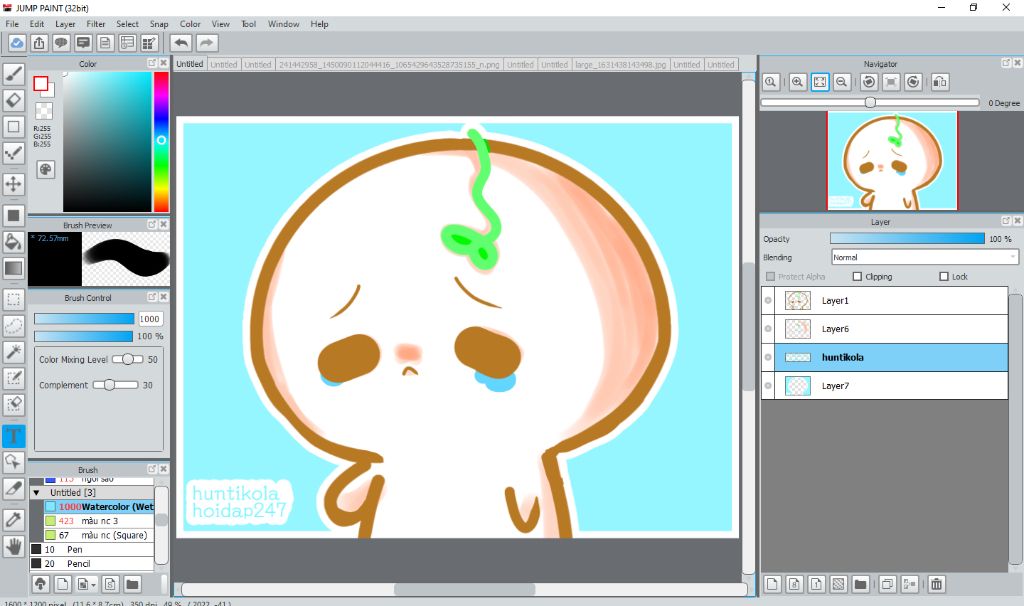Image resolution: width=1024 pixels, height=606 pixels.
Task: Click the Protect Alpha checkbox
Action: [771, 276]
